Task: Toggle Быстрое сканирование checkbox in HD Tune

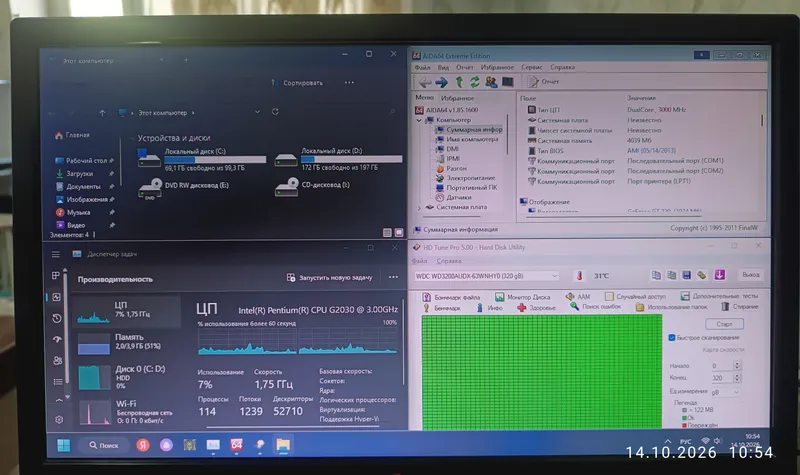Action: (671, 338)
